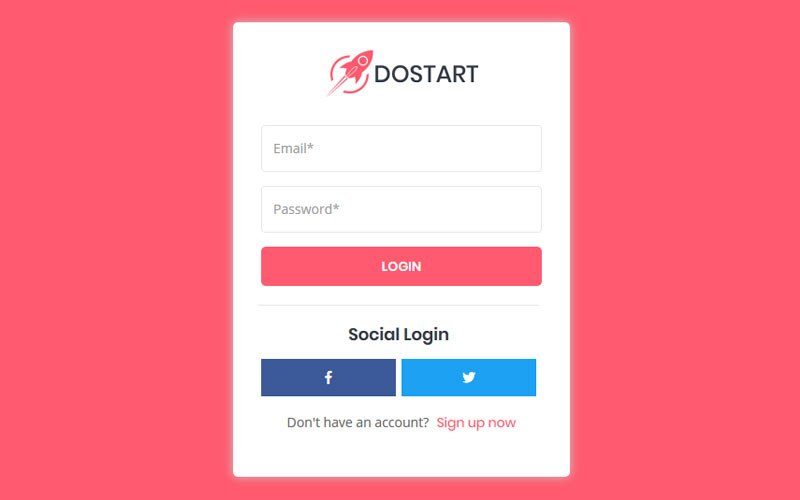Click the "Don't have an account?" text
Viewport: 800px width, 500px height.
click(358, 422)
